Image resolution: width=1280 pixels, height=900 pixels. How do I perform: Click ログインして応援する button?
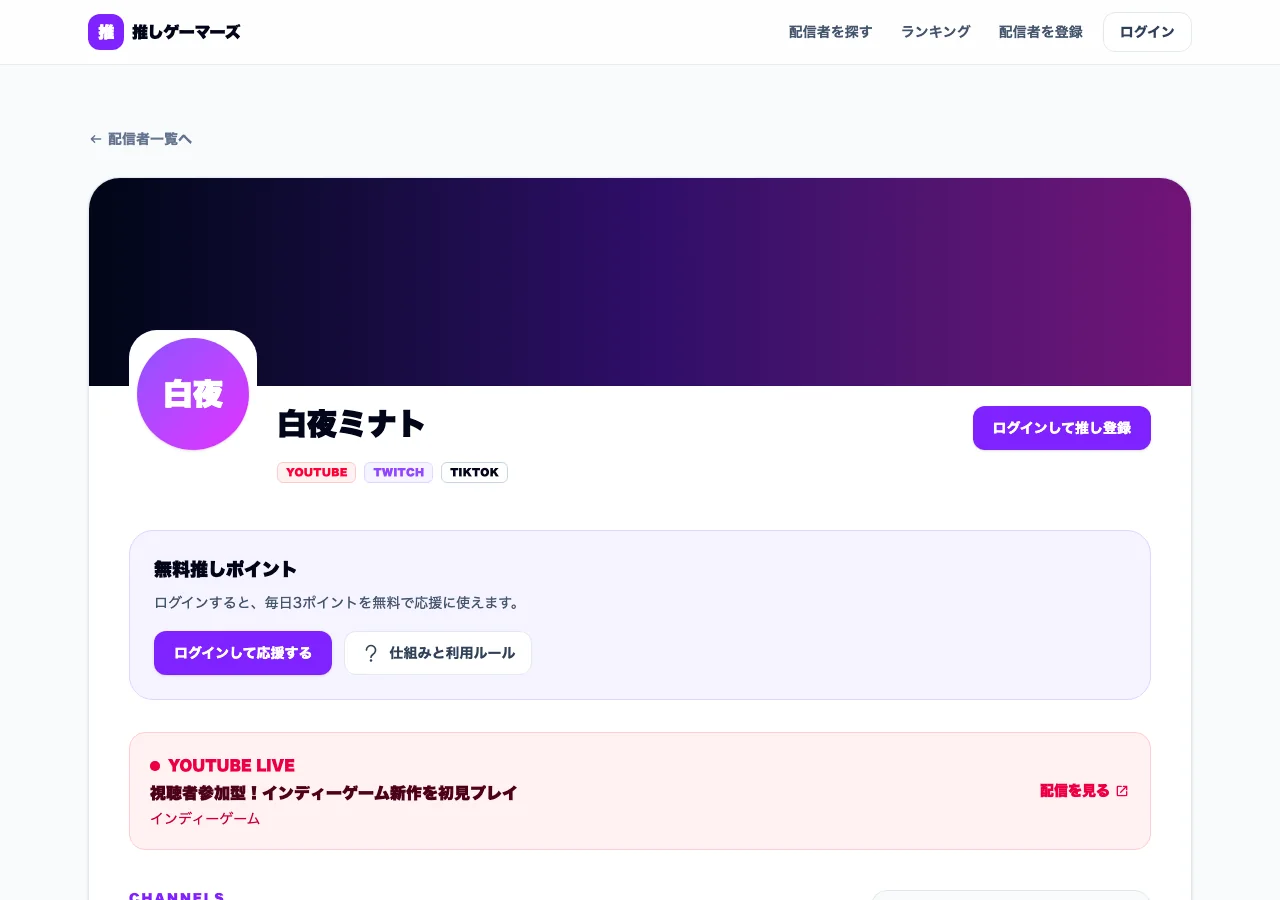coord(243,653)
